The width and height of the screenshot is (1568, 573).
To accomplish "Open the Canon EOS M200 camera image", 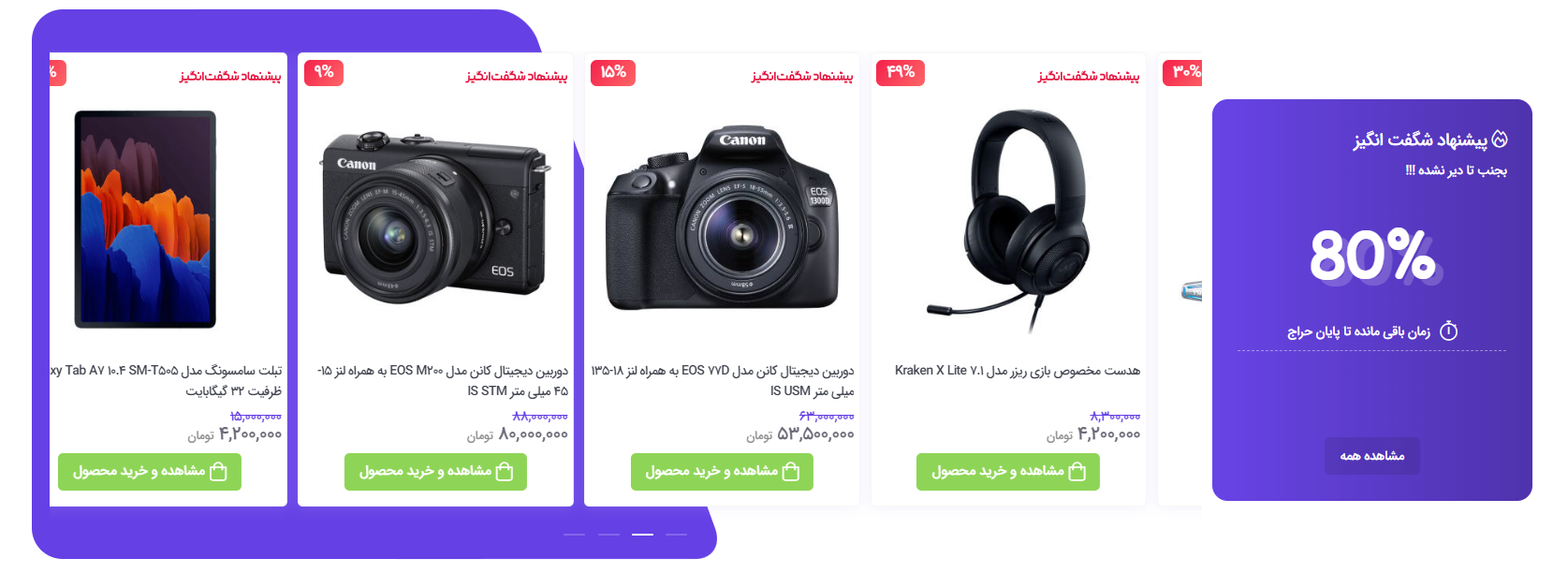I will (x=435, y=217).
